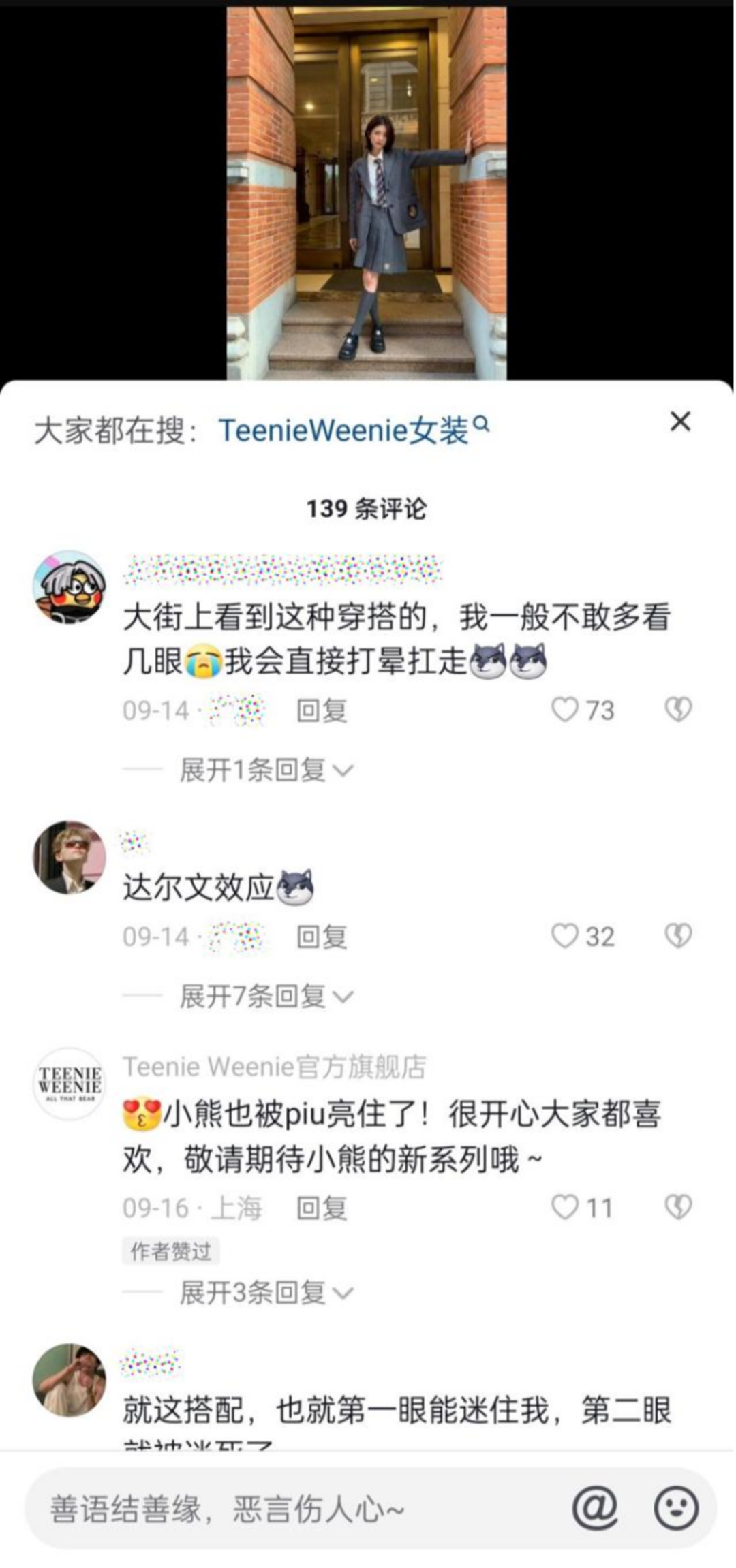This screenshot has height=1568, width=736.
Task: Dislike the first comment with broken heart
Action: 678,709
